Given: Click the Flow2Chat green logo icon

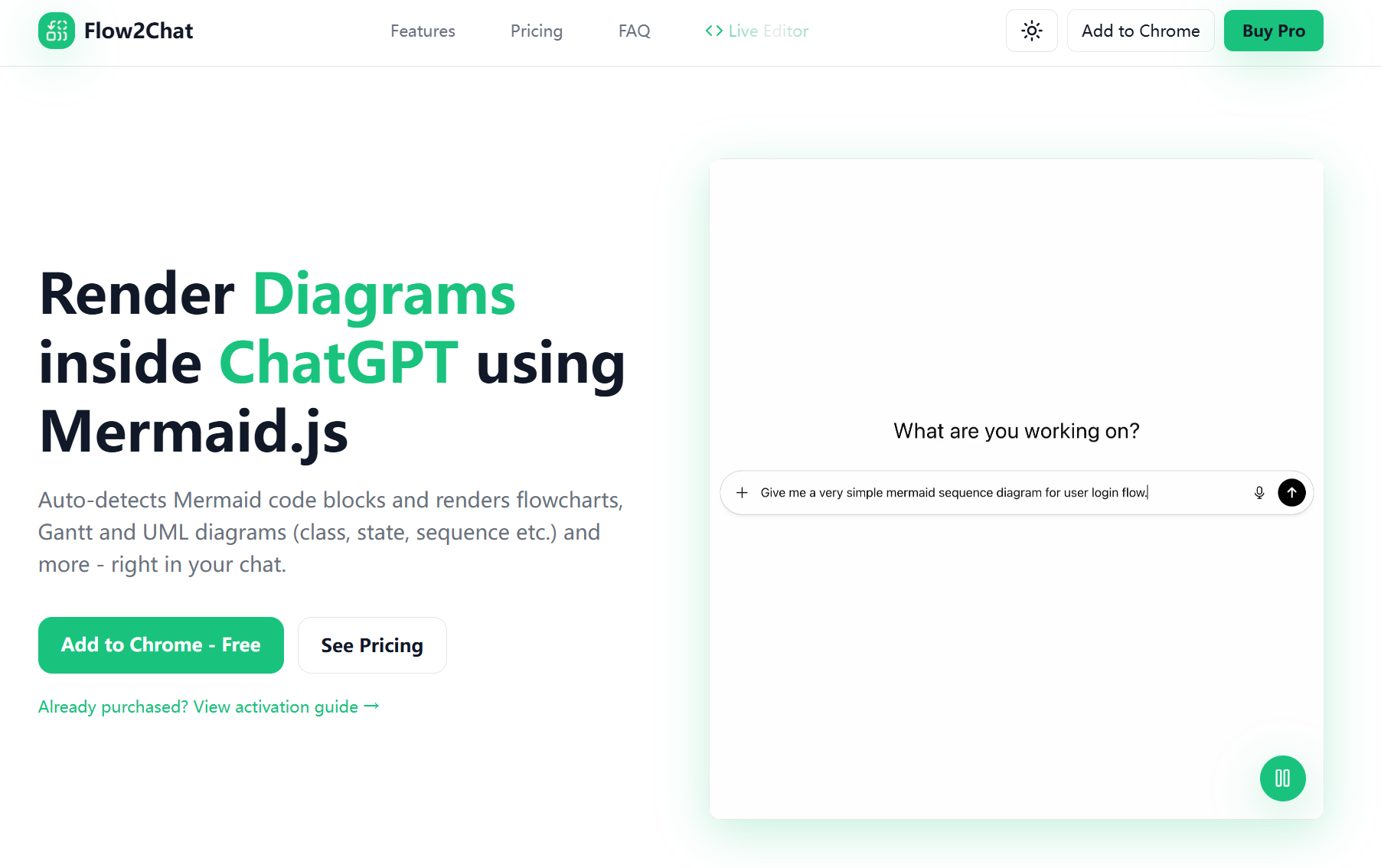Looking at the screenshot, I should tap(57, 31).
